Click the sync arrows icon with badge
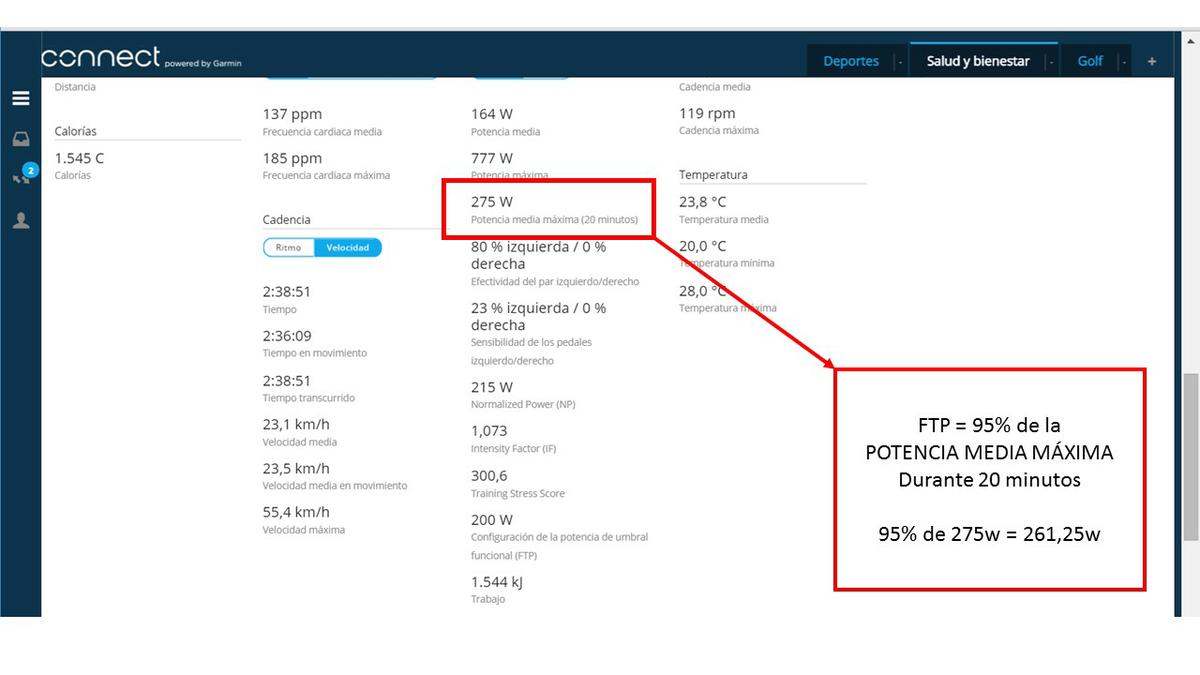 (21, 177)
